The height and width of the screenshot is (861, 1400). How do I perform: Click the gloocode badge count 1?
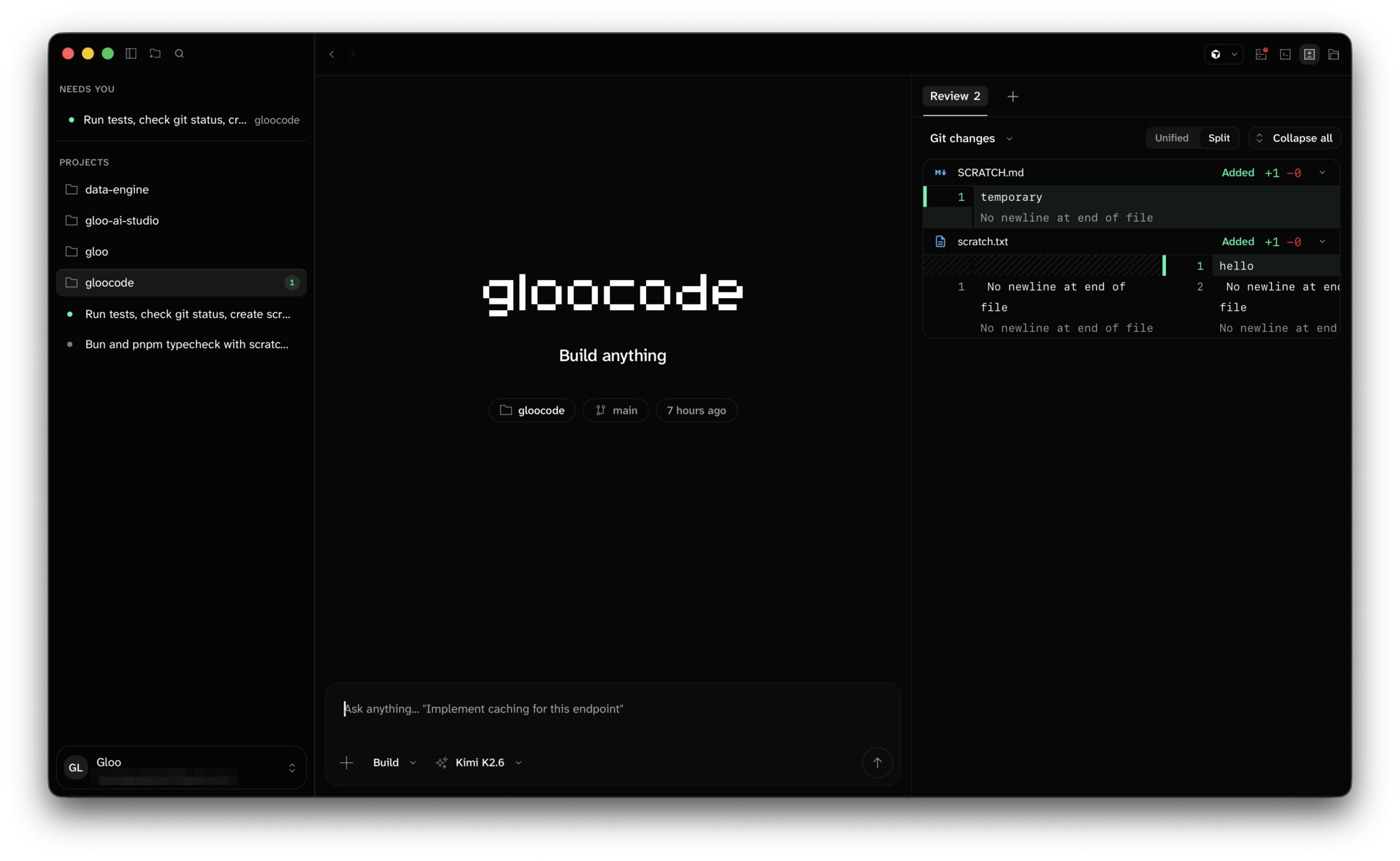(292, 282)
